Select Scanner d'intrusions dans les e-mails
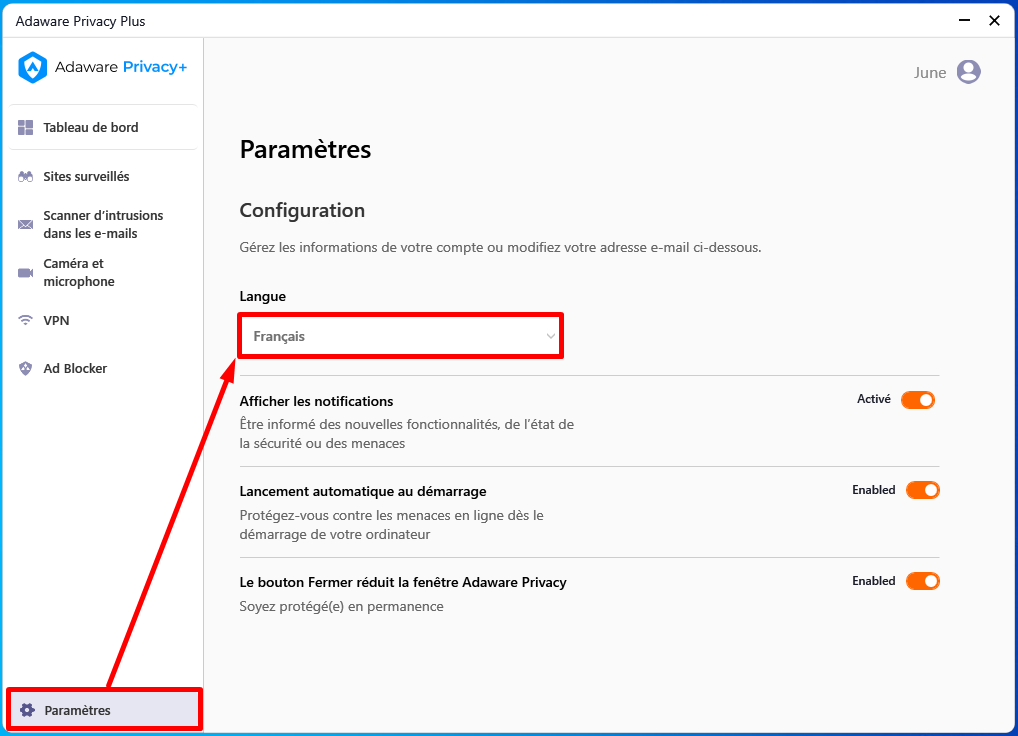The image size is (1018, 736). (103, 225)
